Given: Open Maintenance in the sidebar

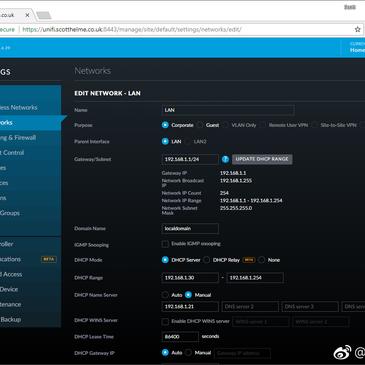Looking at the screenshot, I should [x=30, y=304].
